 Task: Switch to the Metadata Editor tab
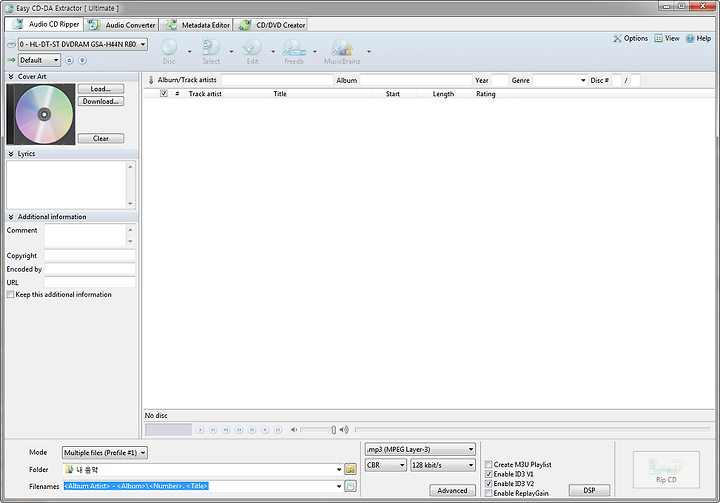coord(197,25)
